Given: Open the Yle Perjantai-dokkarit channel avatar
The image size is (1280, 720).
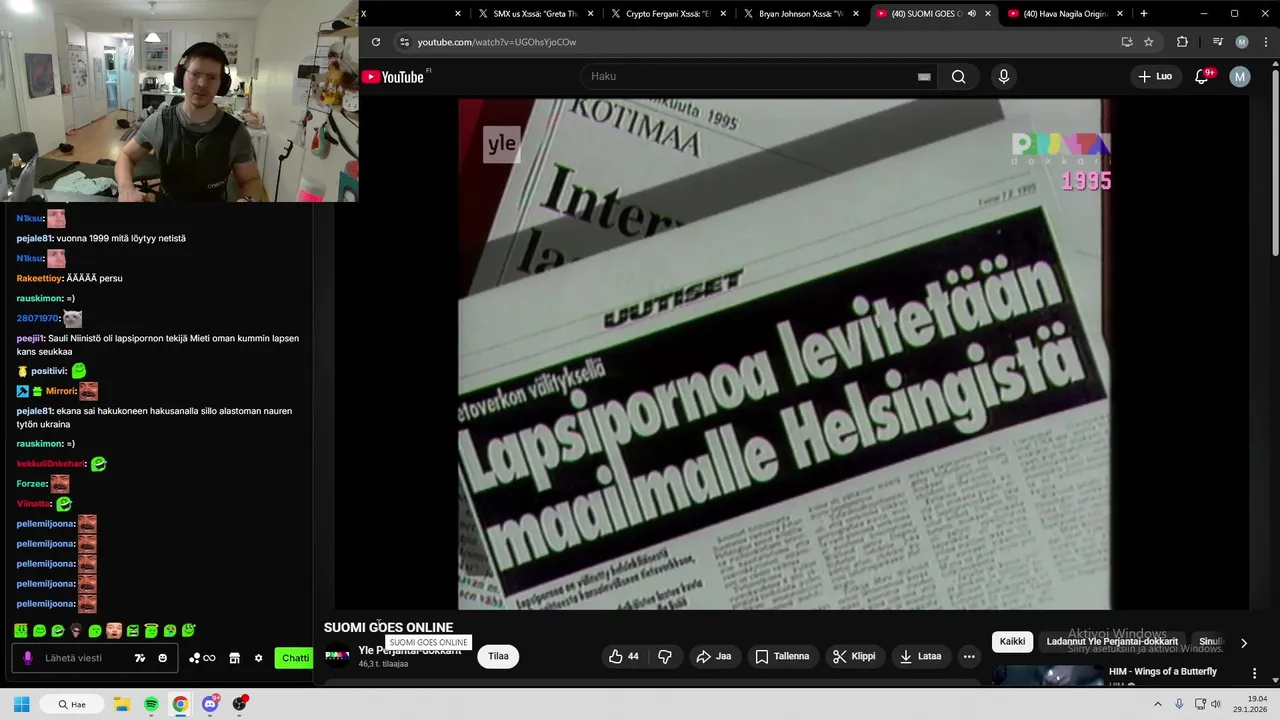Looking at the screenshot, I should [x=338, y=656].
